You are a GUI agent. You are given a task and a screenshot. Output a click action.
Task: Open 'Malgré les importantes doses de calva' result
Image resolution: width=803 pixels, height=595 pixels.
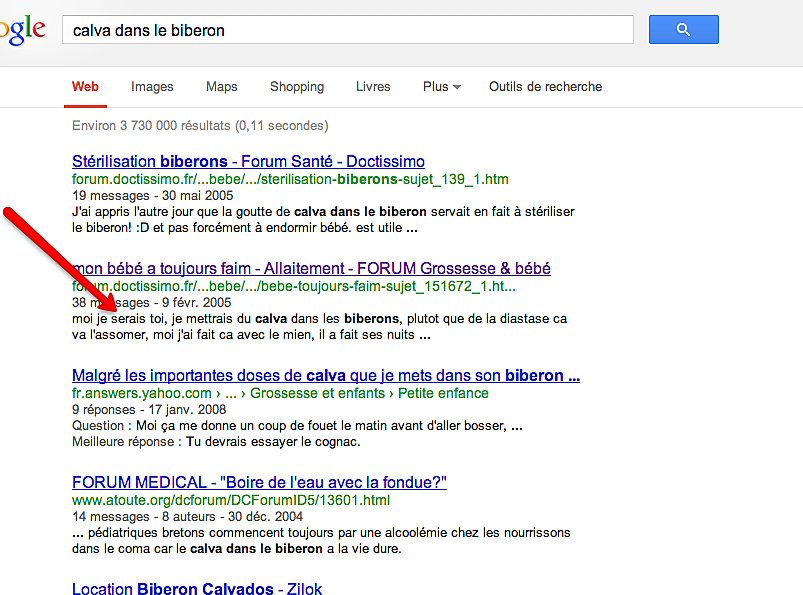pyautogui.click(x=326, y=375)
